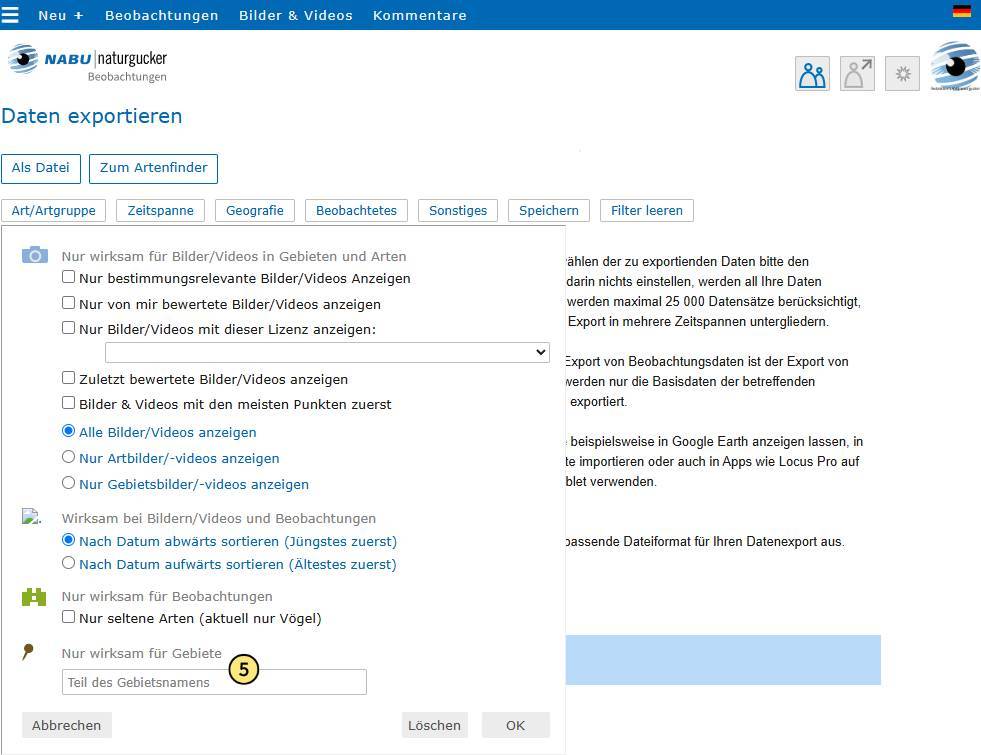Click the pin icon for Gebiete
Image resolution: width=981 pixels, height=755 pixels.
(x=28, y=652)
